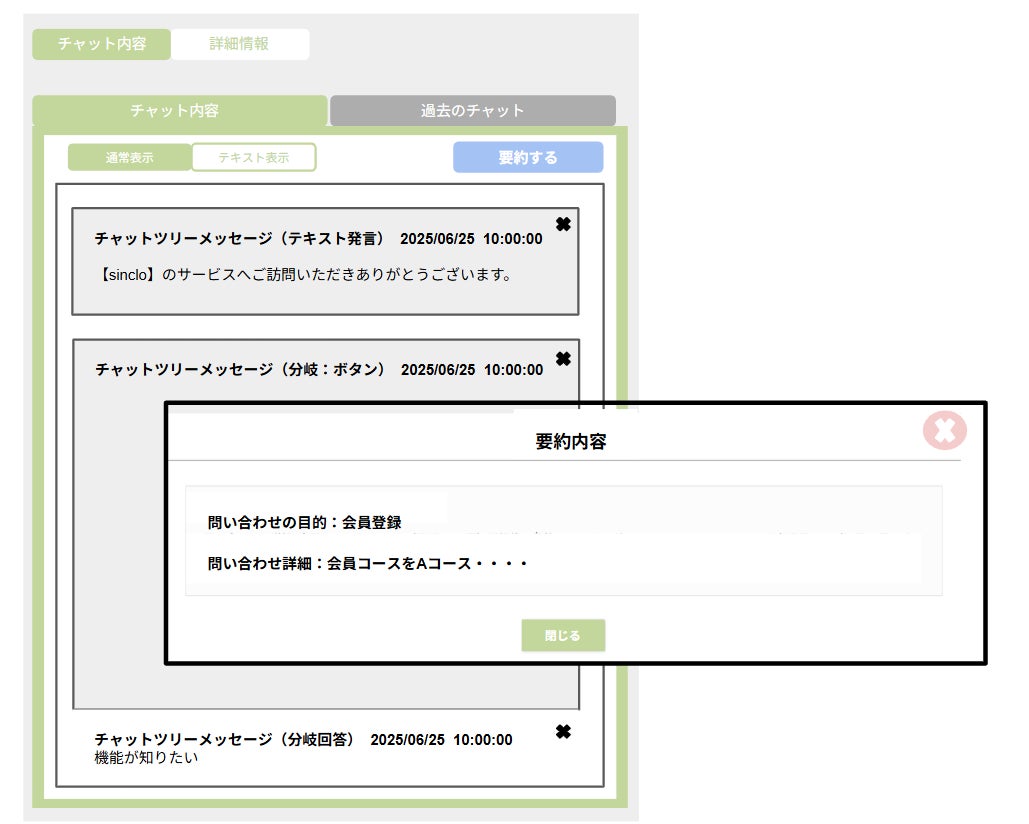Screen dimensions: 1029x824
Task: Open the 過去のチャット tab
Action: (472, 110)
